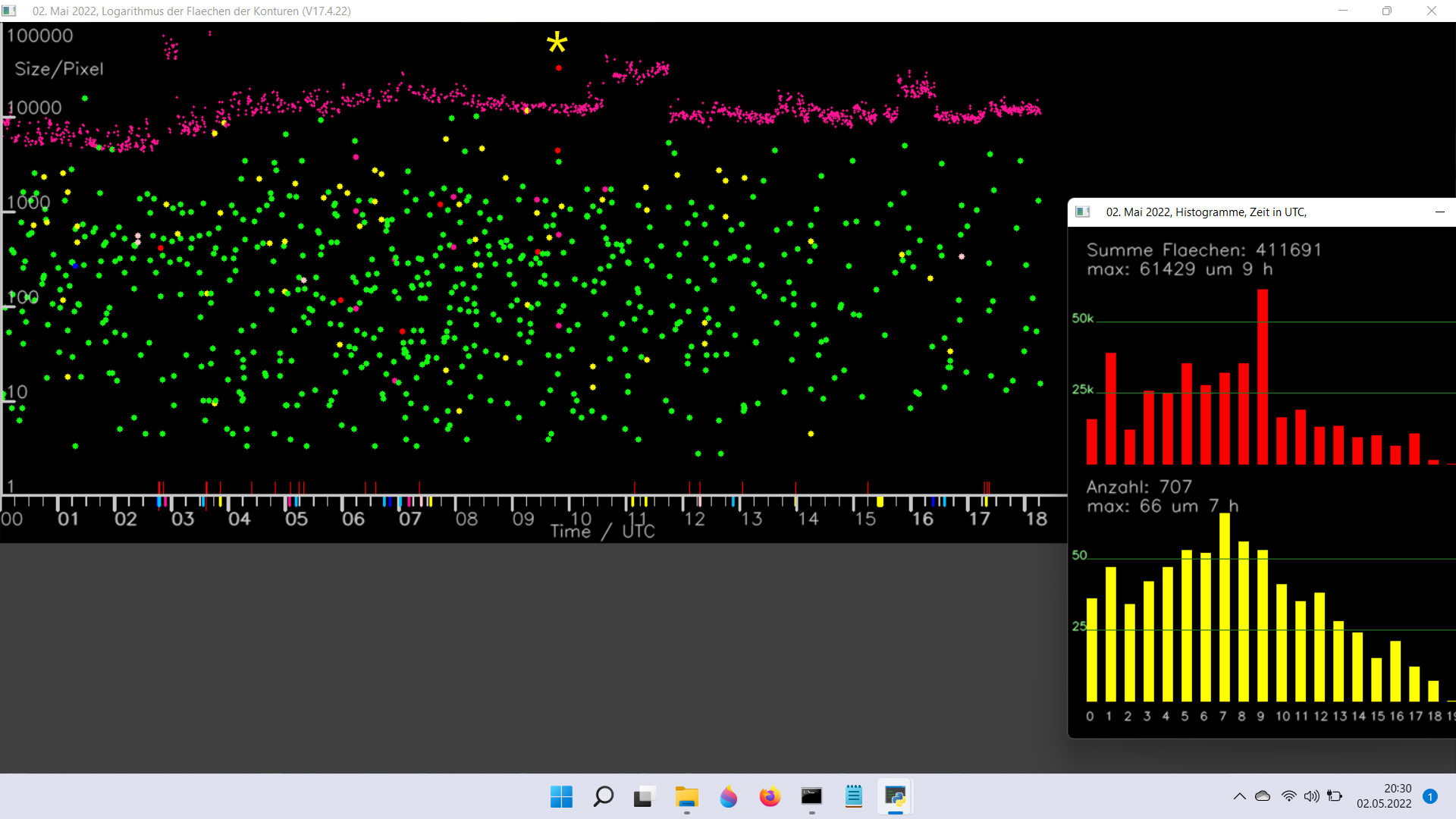Click the "50k" gridline label in the histogram
1456x819 pixels.
point(1083,318)
